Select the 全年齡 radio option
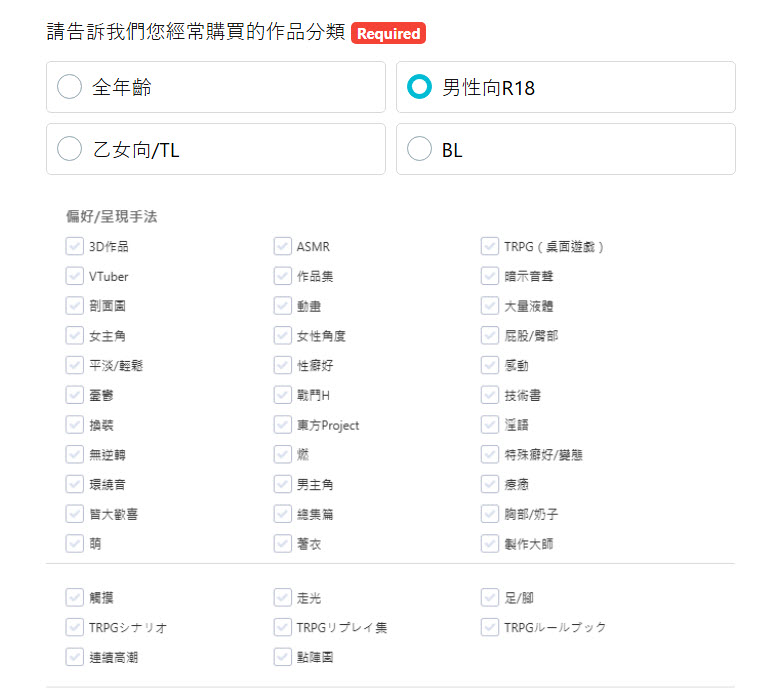 point(70,88)
